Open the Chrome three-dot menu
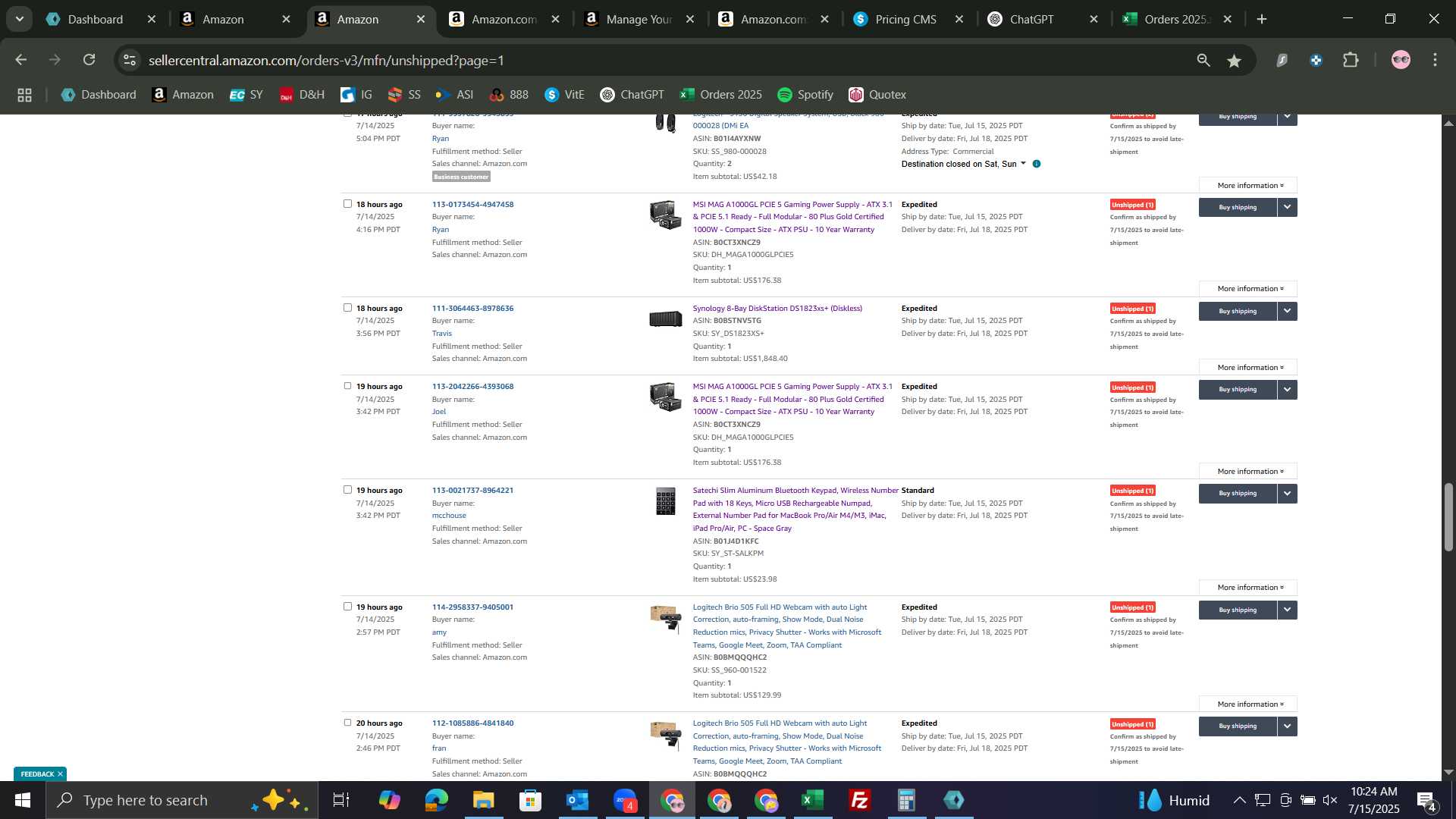 point(1435,60)
